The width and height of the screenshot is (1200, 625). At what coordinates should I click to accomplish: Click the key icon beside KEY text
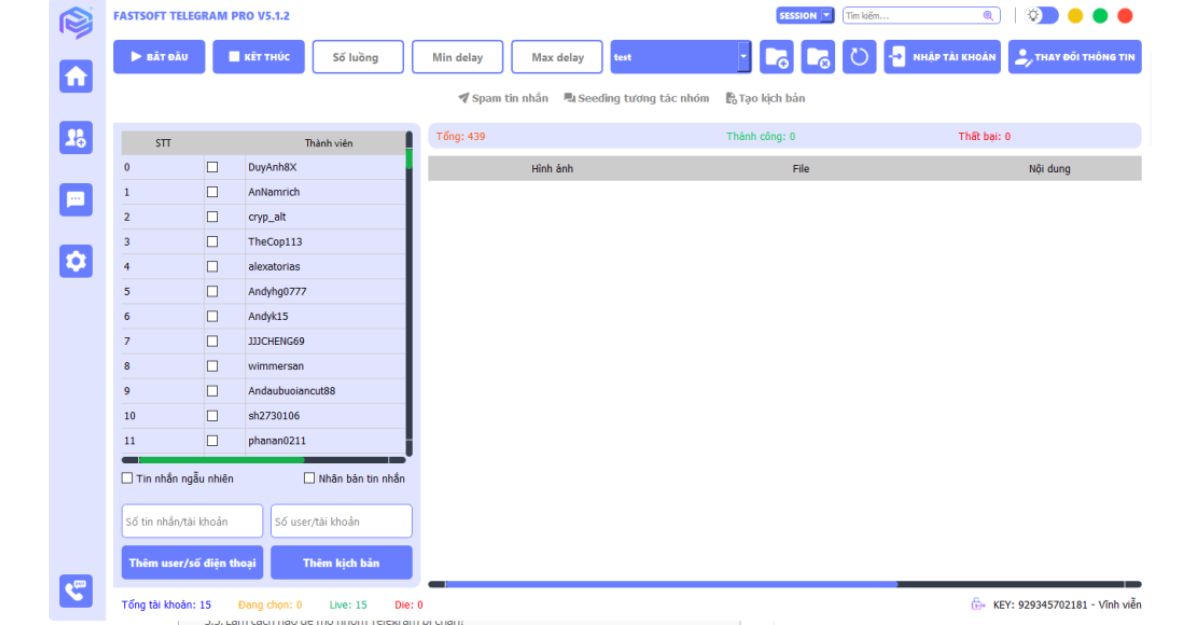coord(977,604)
